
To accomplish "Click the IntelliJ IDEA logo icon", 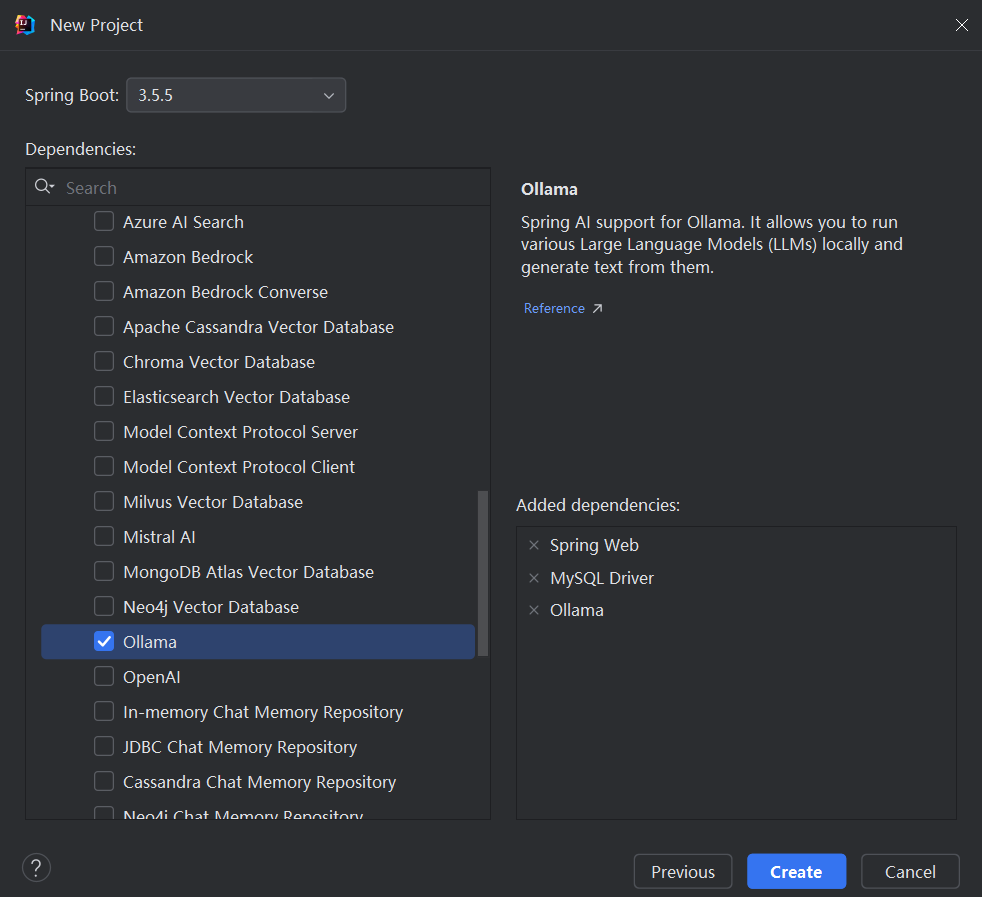I will pos(25,25).
